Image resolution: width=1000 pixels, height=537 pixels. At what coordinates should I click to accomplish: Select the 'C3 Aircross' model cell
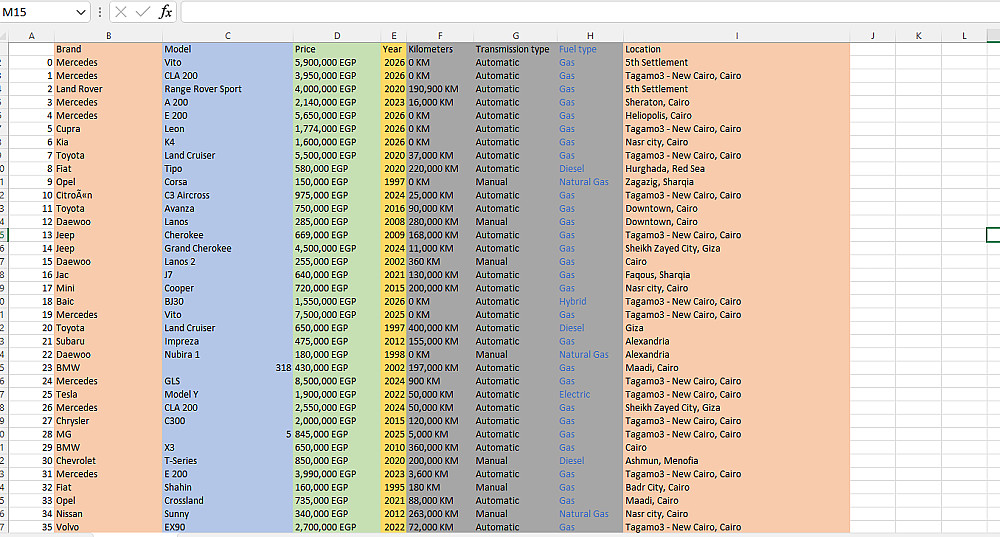(x=228, y=195)
